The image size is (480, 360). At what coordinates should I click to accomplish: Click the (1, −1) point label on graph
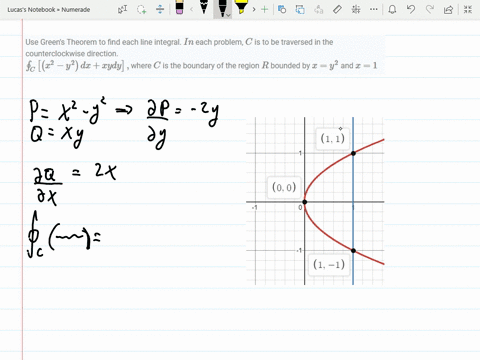329,265
